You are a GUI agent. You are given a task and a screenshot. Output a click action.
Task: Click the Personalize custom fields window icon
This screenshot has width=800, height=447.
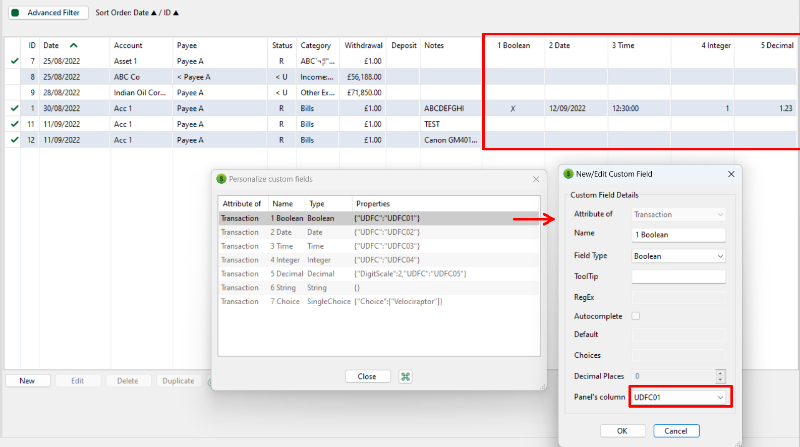221,179
